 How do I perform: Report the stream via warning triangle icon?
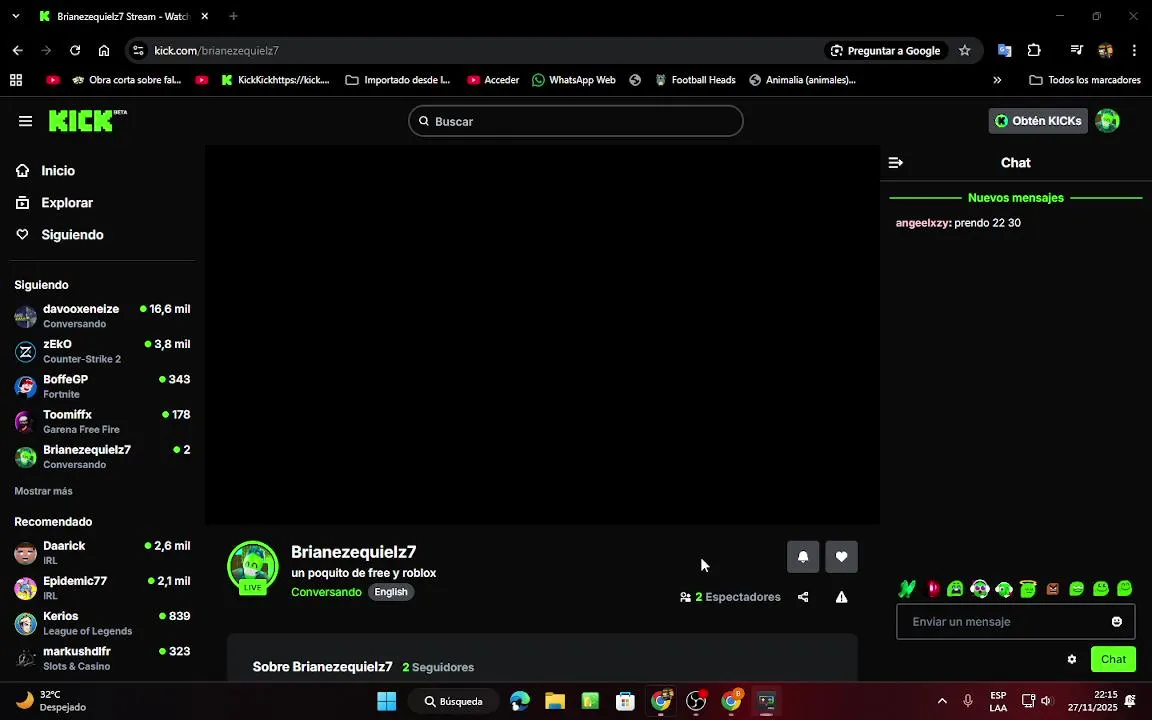pyautogui.click(x=841, y=597)
